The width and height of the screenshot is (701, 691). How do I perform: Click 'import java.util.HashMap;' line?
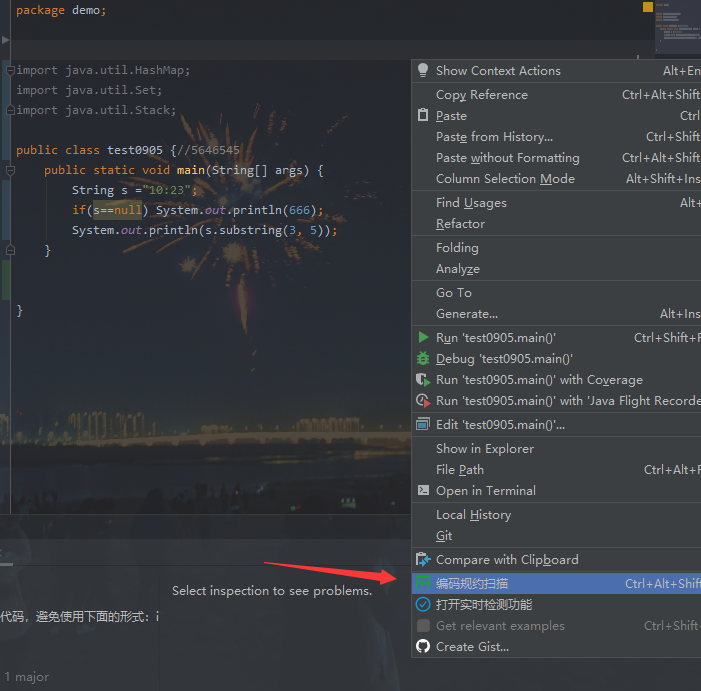(103, 70)
